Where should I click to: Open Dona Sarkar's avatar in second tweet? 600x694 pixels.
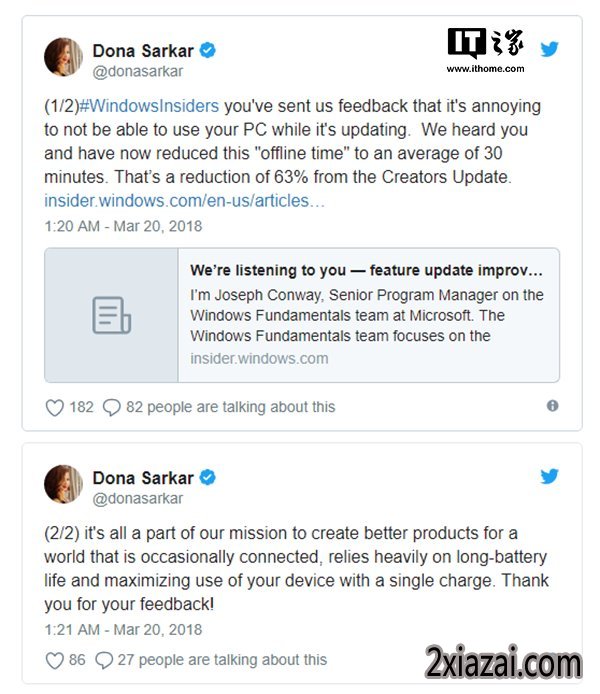click(63, 484)
